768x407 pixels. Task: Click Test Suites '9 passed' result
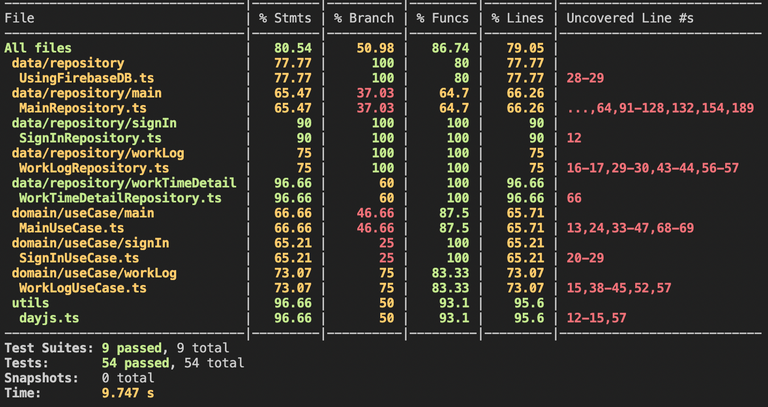(132, 348)
